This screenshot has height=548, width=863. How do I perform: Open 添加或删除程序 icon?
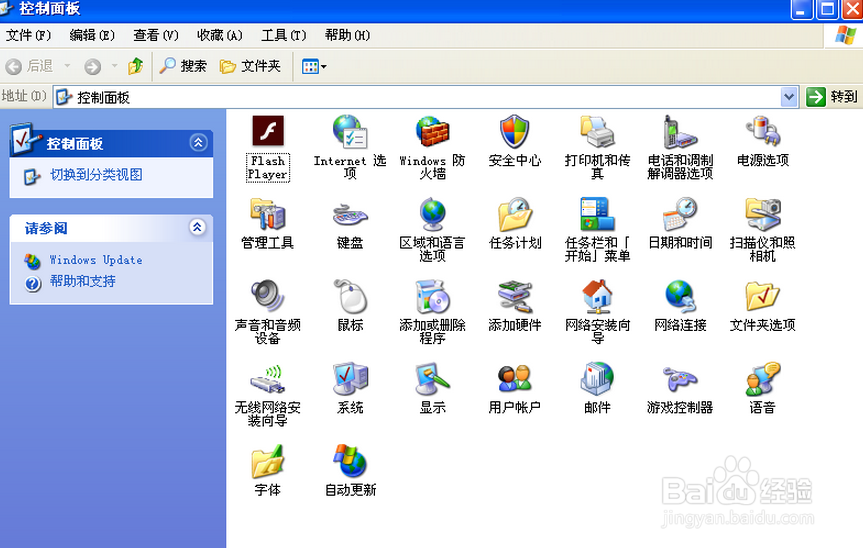pyautogui.click(x=433, y=297)
